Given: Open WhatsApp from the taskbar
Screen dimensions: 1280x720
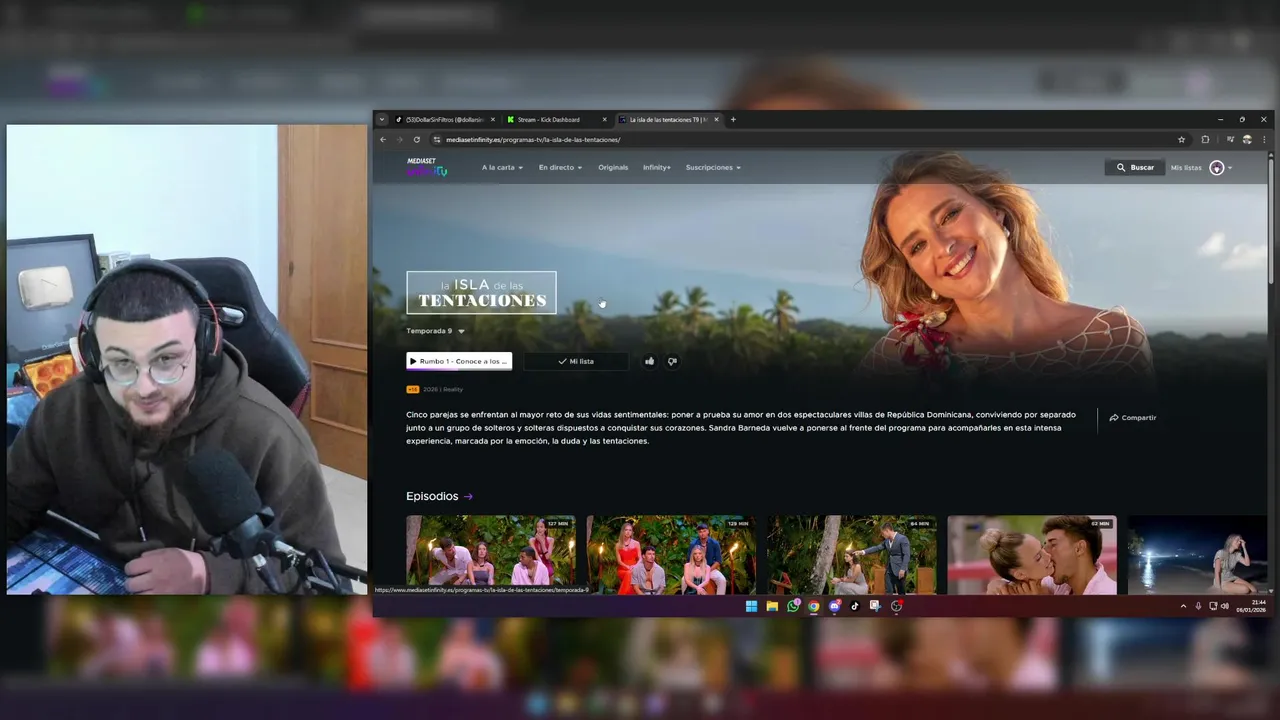Looking at the screenshot, I should tap(793, 606).
